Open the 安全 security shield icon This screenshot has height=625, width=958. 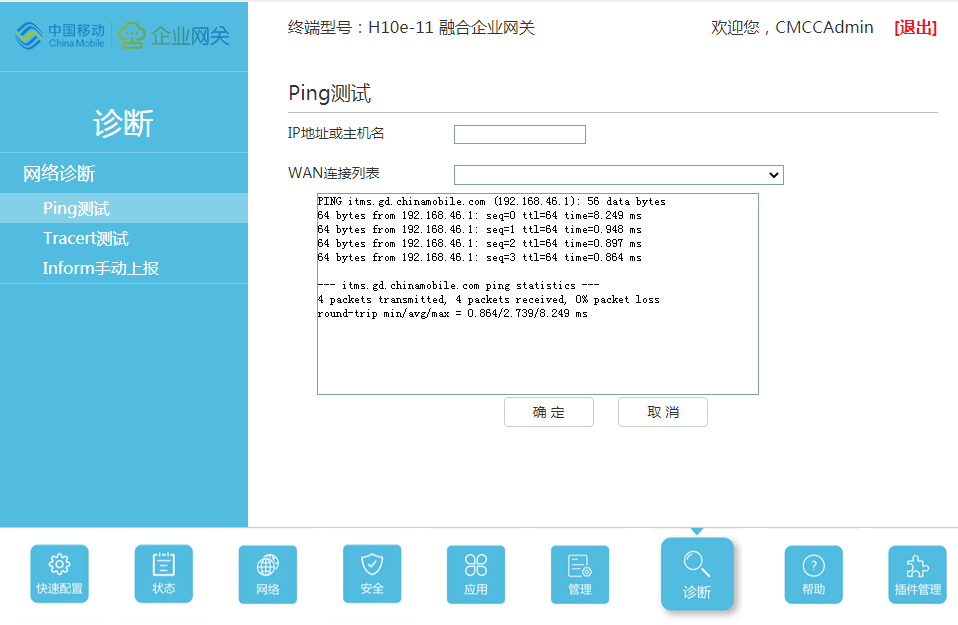tap(372, 573)
